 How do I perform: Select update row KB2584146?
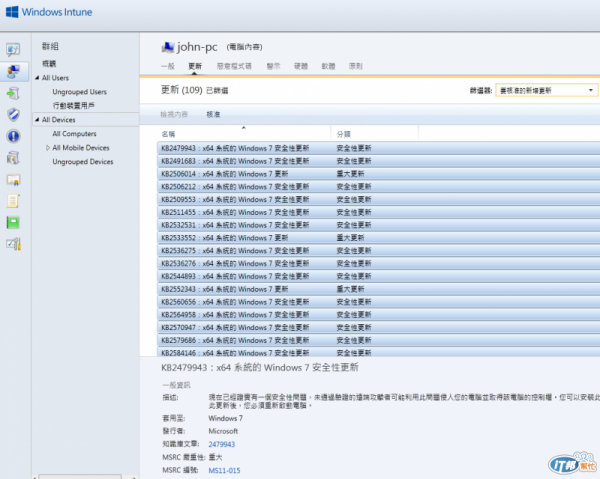tap(378, 352)
